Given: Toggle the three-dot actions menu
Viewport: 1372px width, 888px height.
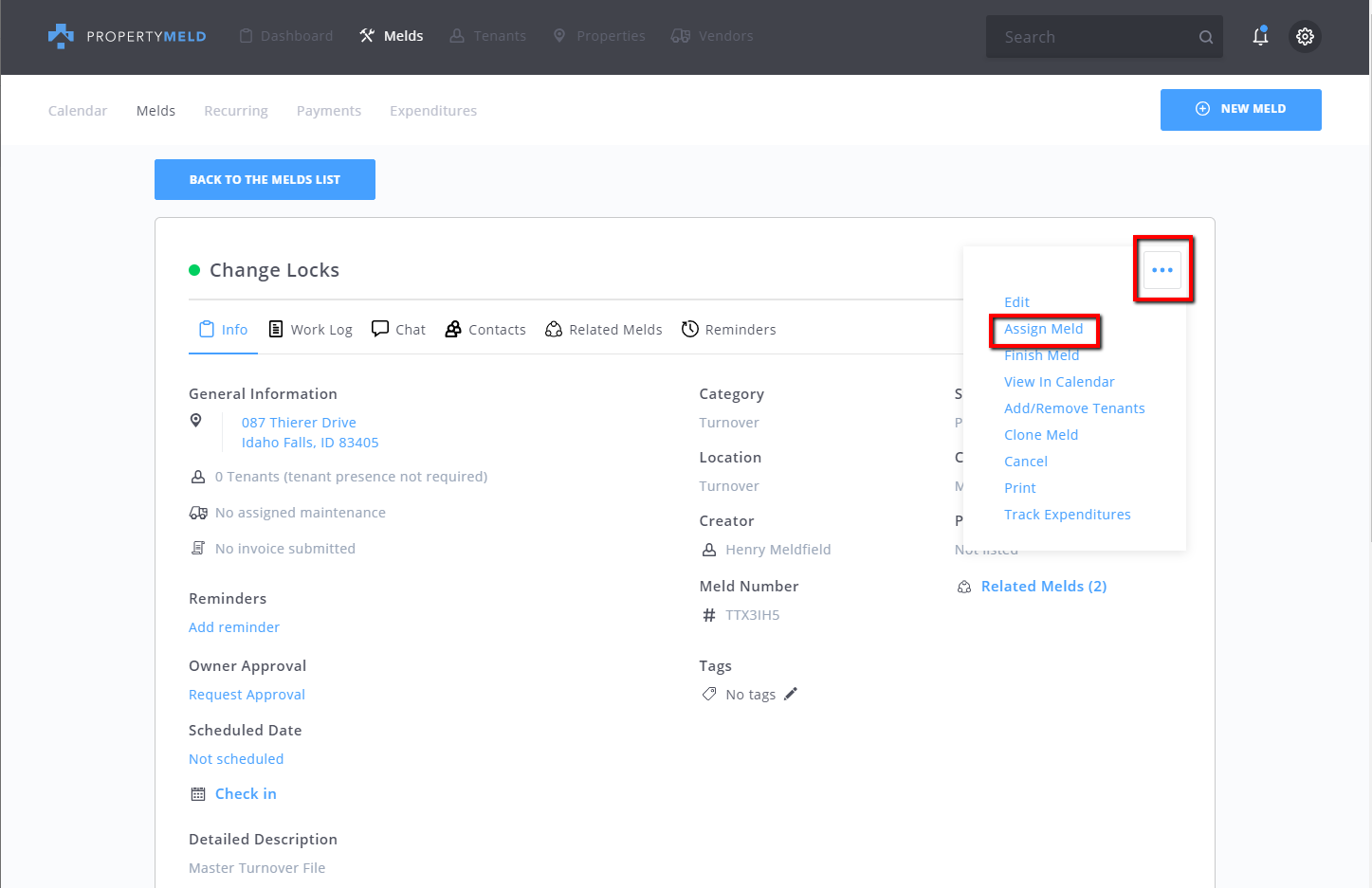Looking at the screenshot, I should [1162, 270].
